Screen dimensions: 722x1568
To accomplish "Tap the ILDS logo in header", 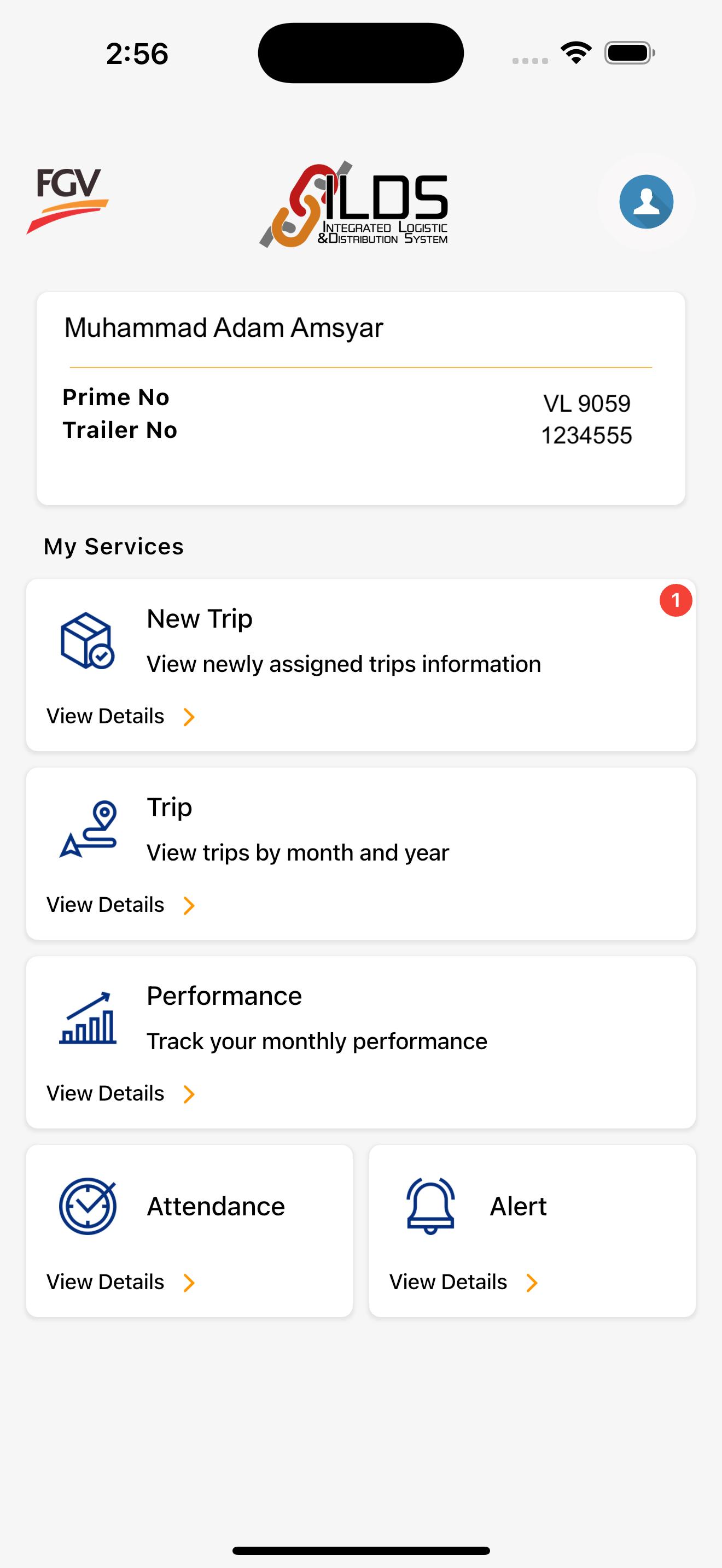I will 354,204.
